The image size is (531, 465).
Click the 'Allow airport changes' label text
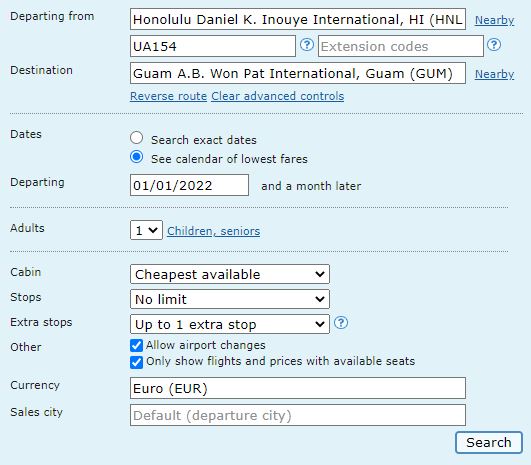tap(206, 345)
